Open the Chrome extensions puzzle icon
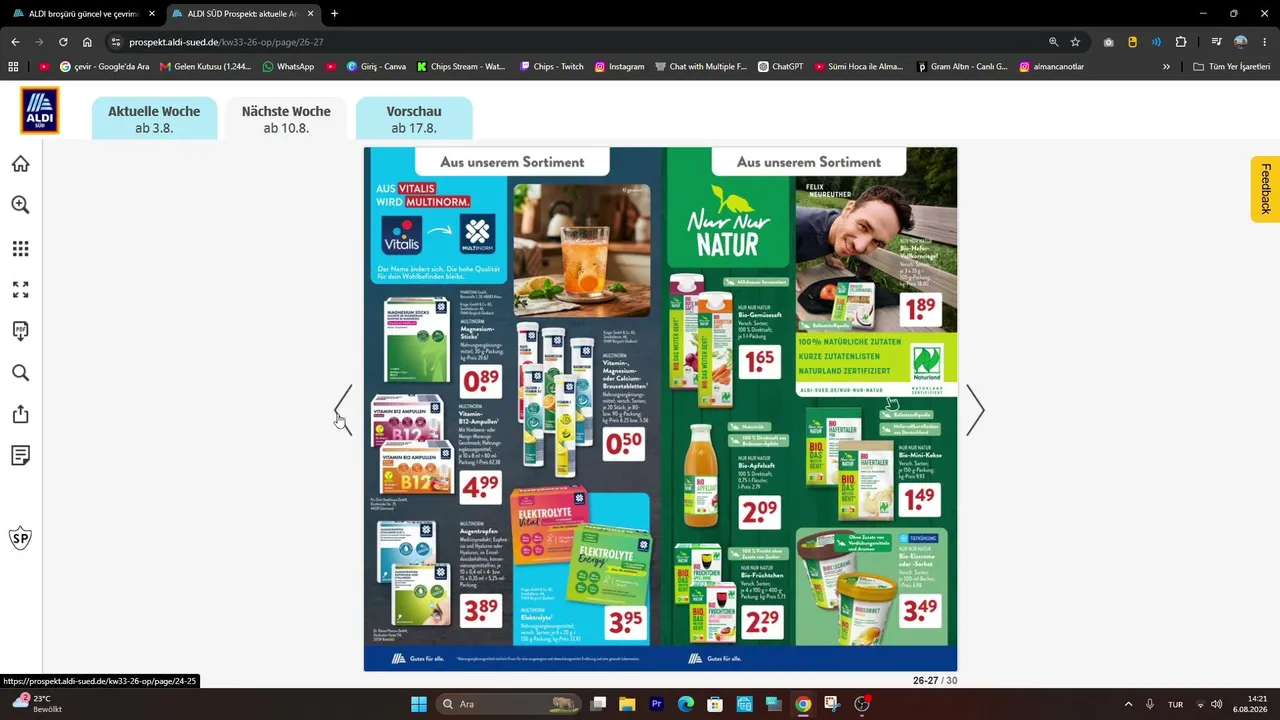Screen dimensions: 1280x720 tap(1181, 42)
